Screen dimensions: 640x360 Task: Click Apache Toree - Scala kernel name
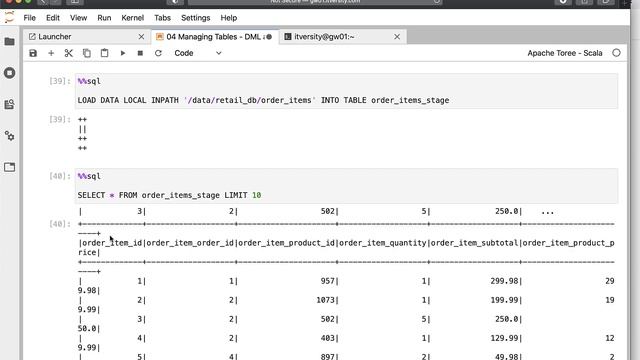pyautogui.click(x=565, y=53)
